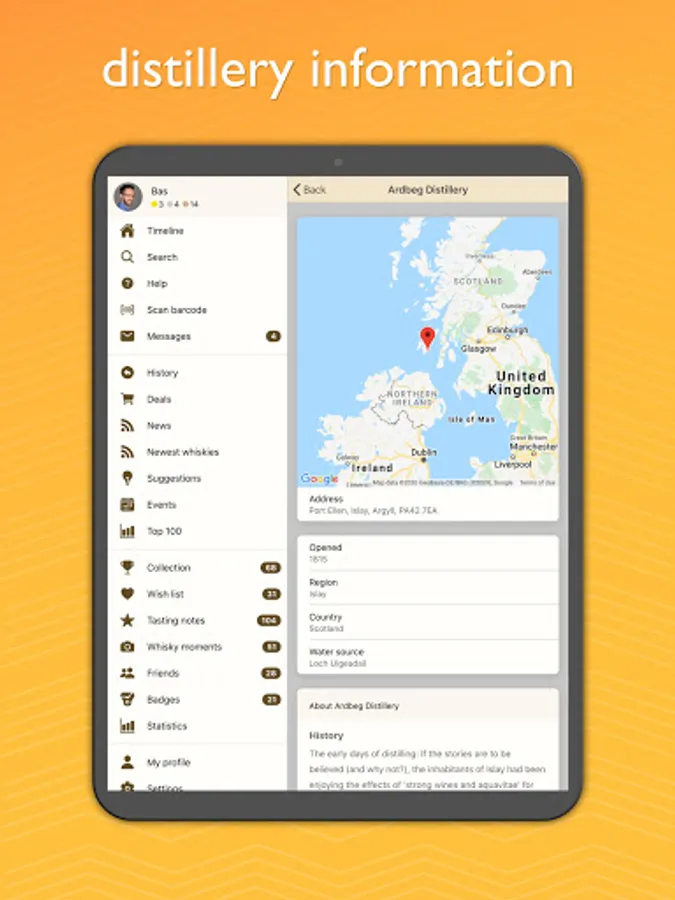This screenshot has width=675, height=900.
Task: Open the Statistics menu label
Action: (x=167, y=726)
